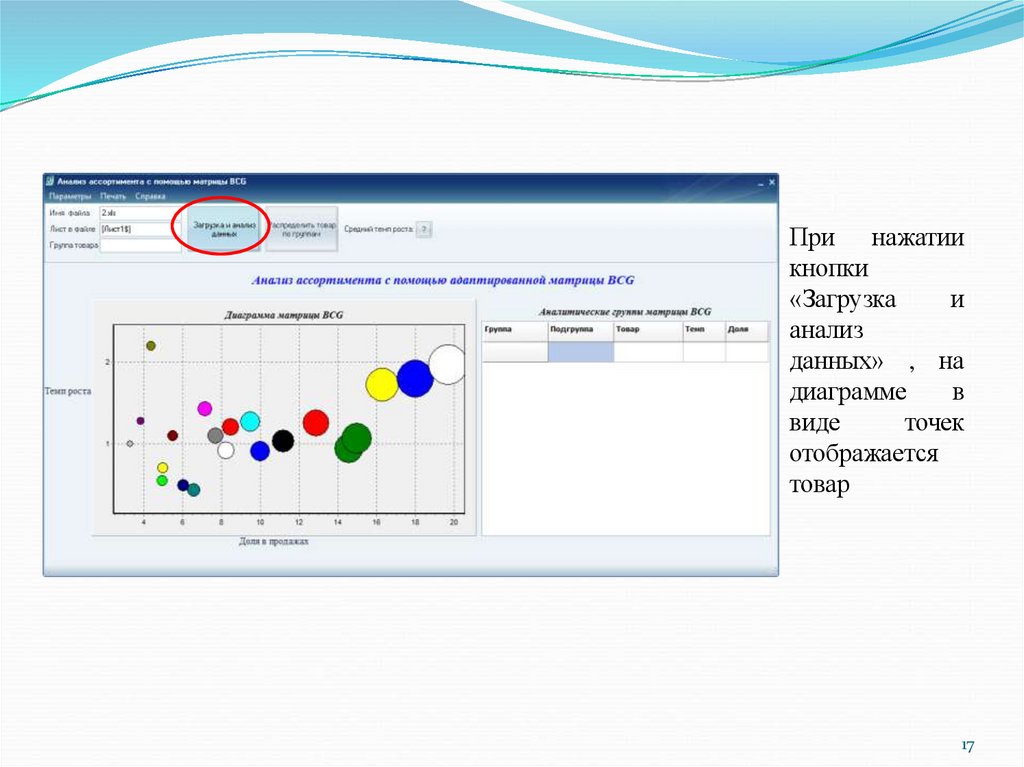Select the larger red bubble

pyautogui.click(x=316, y=423)
